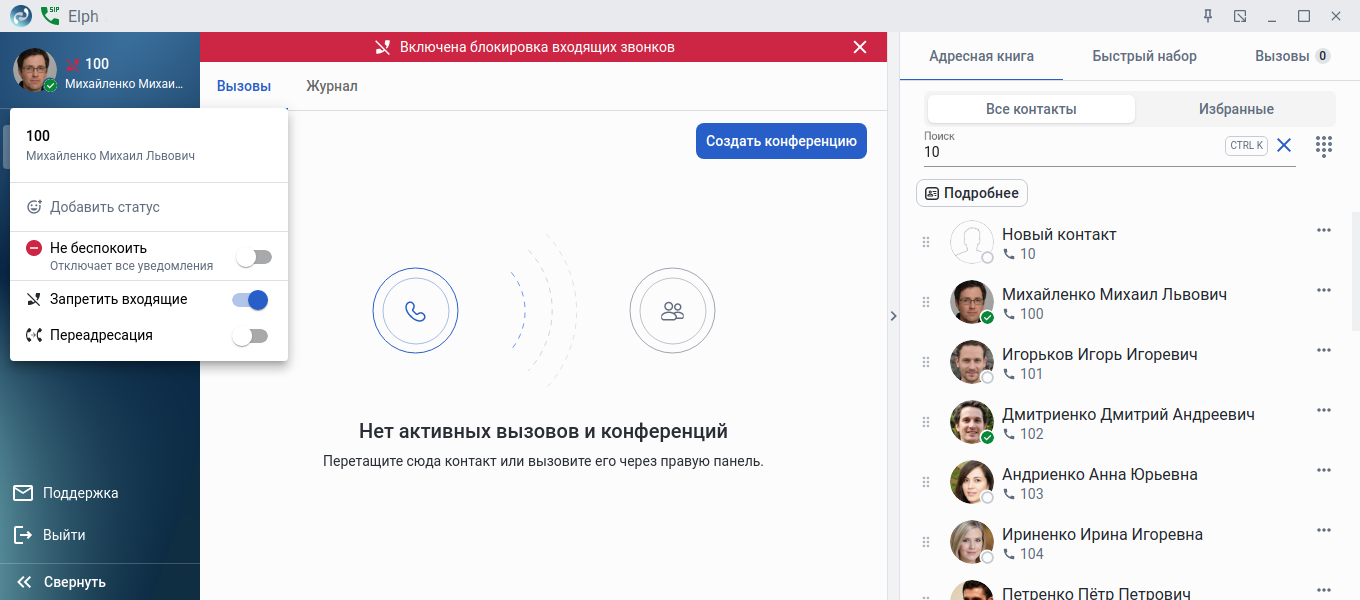Click the contacts list vertical scrollbar
The width and height of the screenshot is (1360, 600).
point(1355,271)
